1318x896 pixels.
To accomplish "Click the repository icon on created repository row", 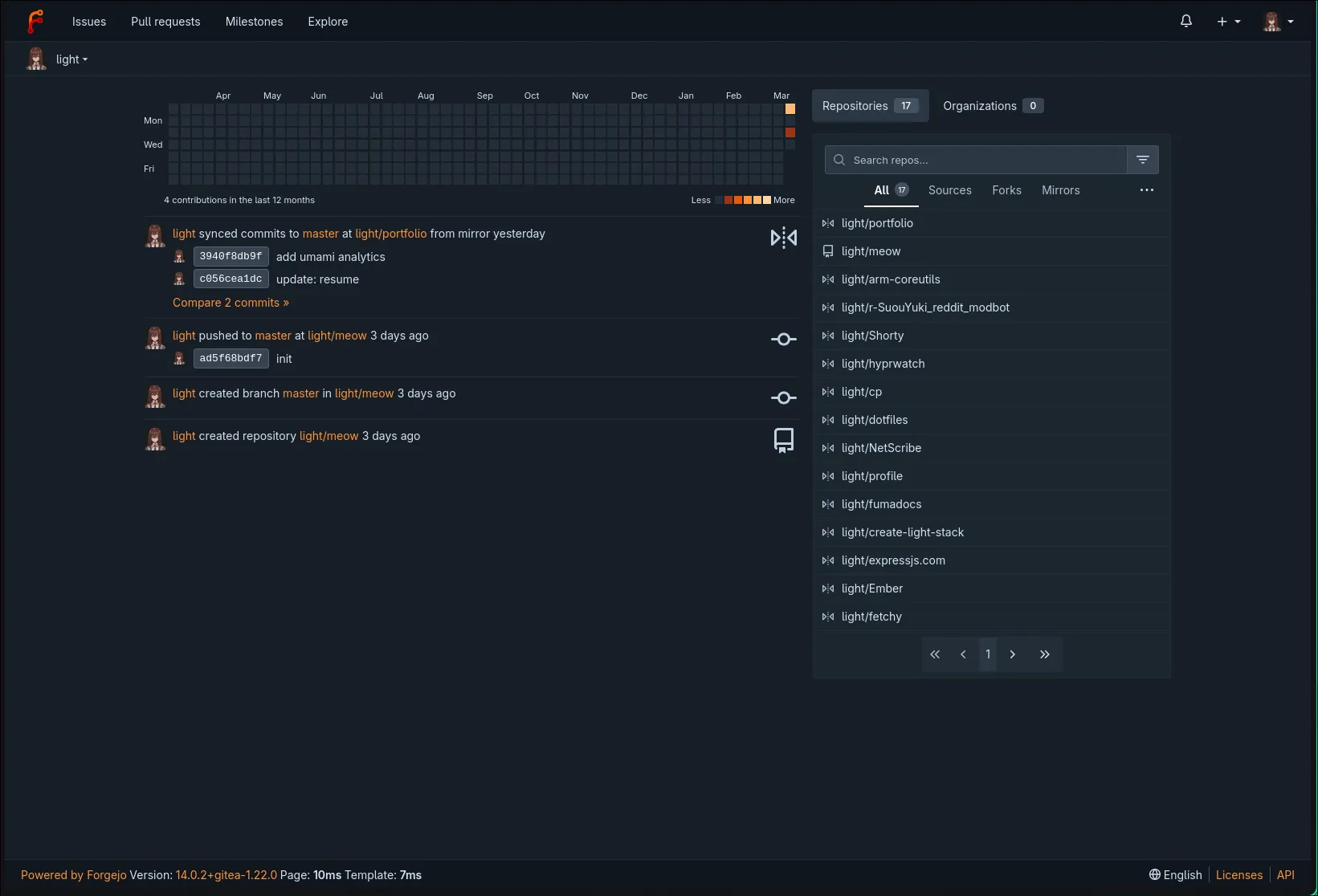I will coord(783,440).
